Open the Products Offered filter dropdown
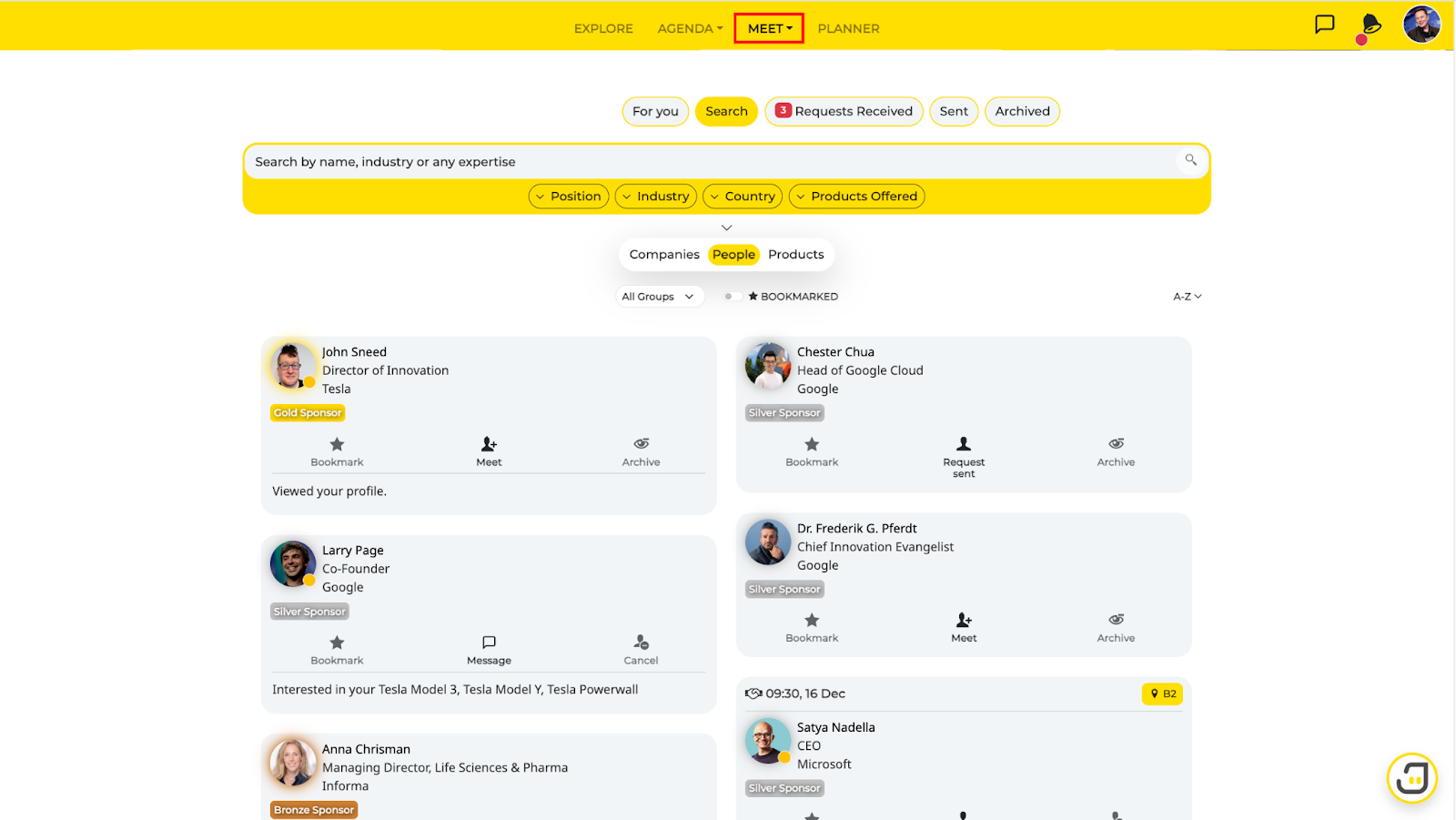Viewport: 1456px width, 820px height. pyautogui.click(x=857, y=196)
